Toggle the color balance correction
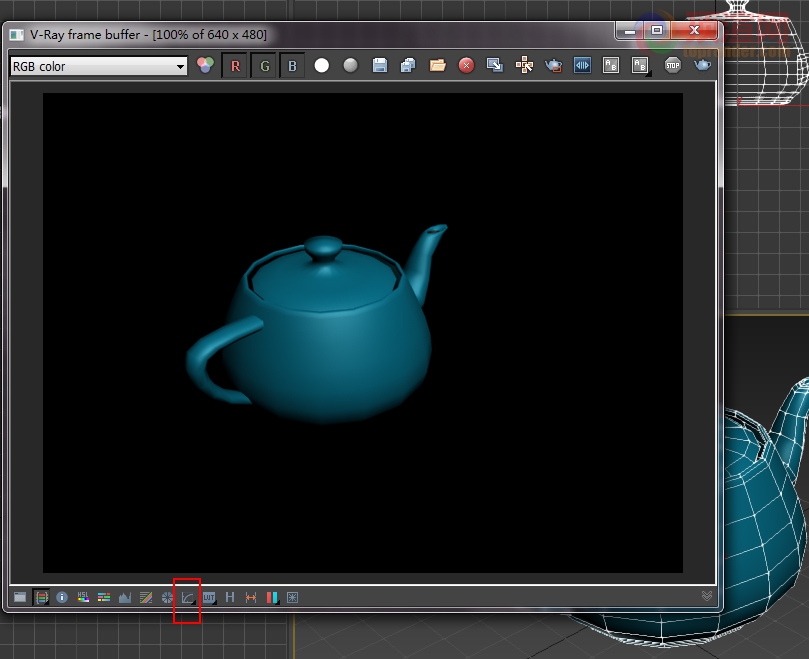The image size is (809, 659). 104,597
